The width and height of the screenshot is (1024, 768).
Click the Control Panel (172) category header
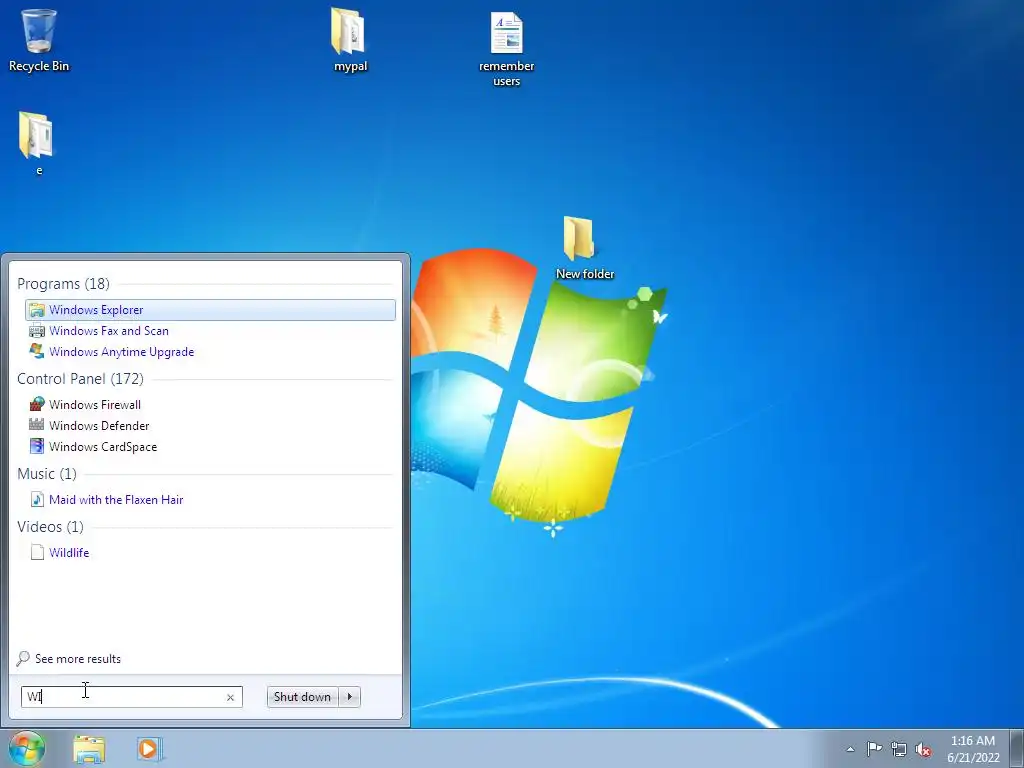pyautogui.click(x=80, y=379)
